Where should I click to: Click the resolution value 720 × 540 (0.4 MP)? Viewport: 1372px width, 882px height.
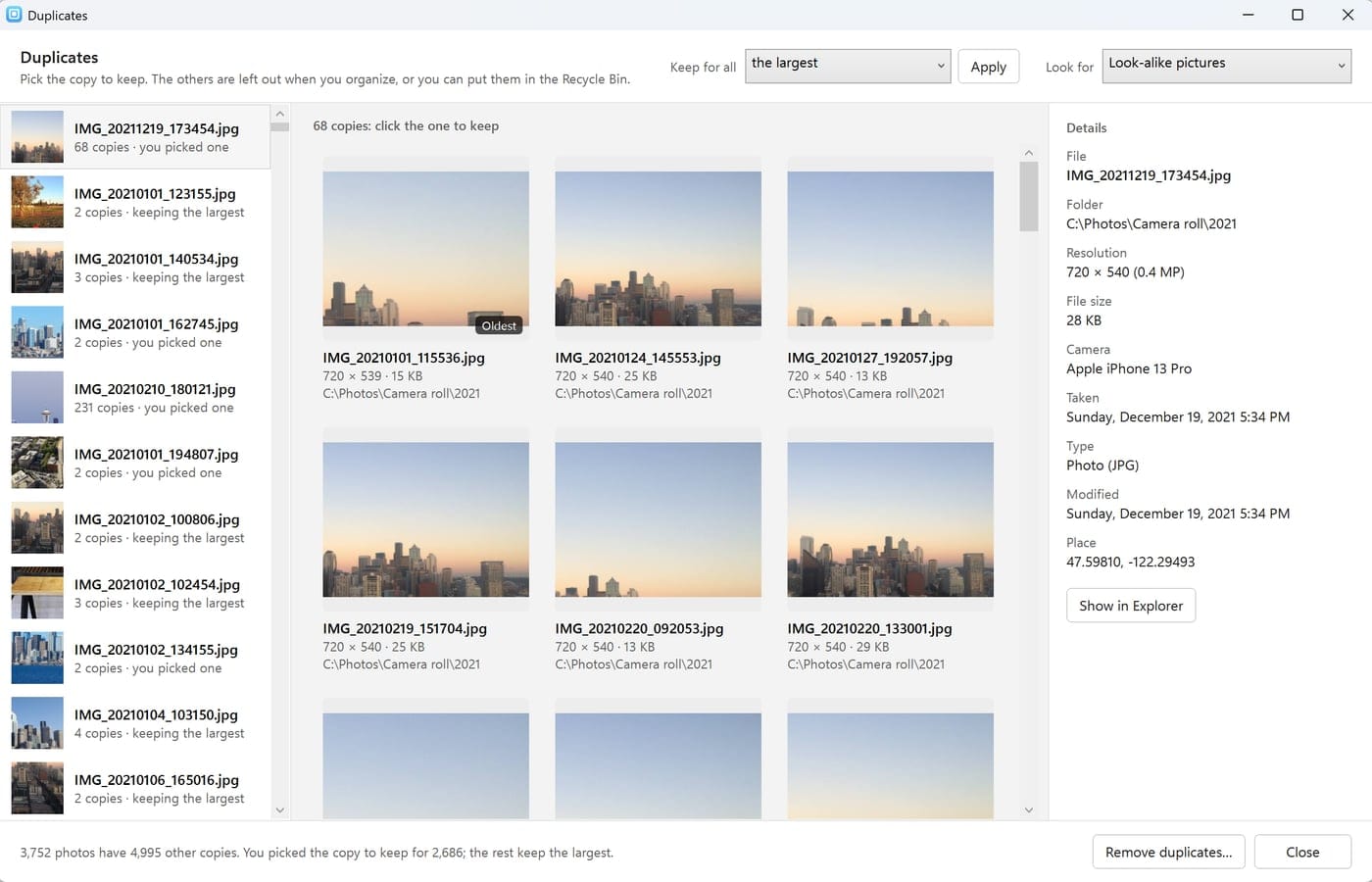(x=1125, y=271)
